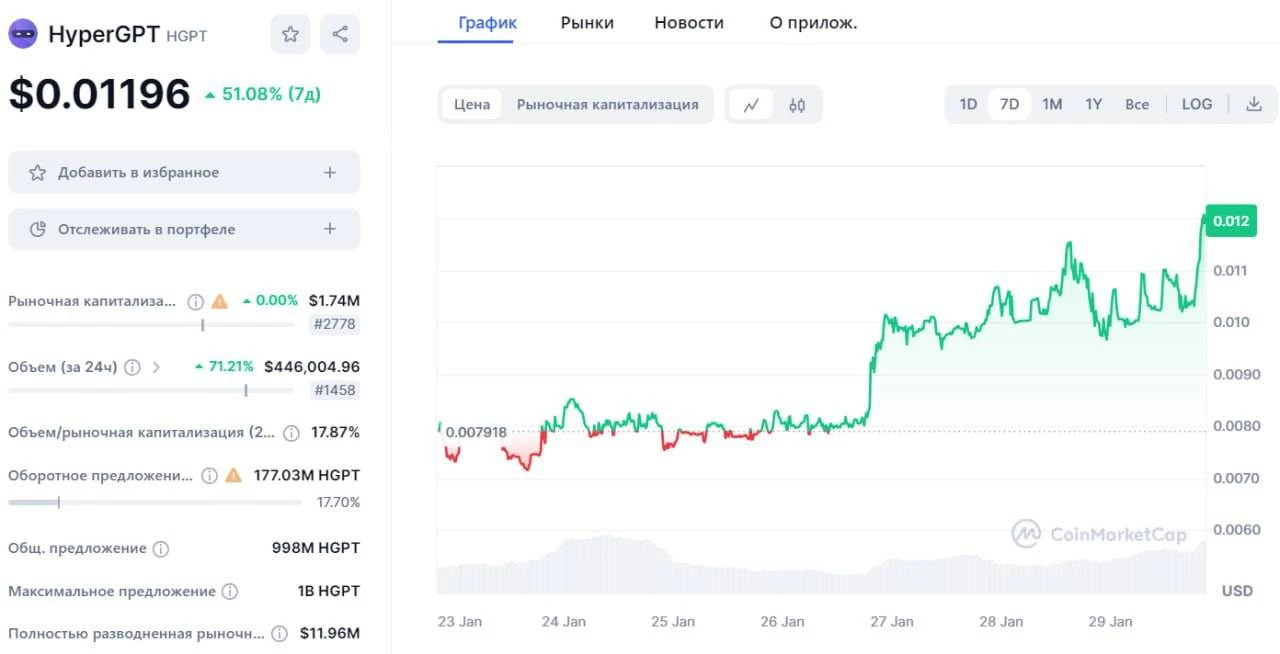Viewport: 1280px width, 654px height.
Task: Expand the Объем (за 24ч) chevron
Action: pyautogui.click(x=156, y=367)
